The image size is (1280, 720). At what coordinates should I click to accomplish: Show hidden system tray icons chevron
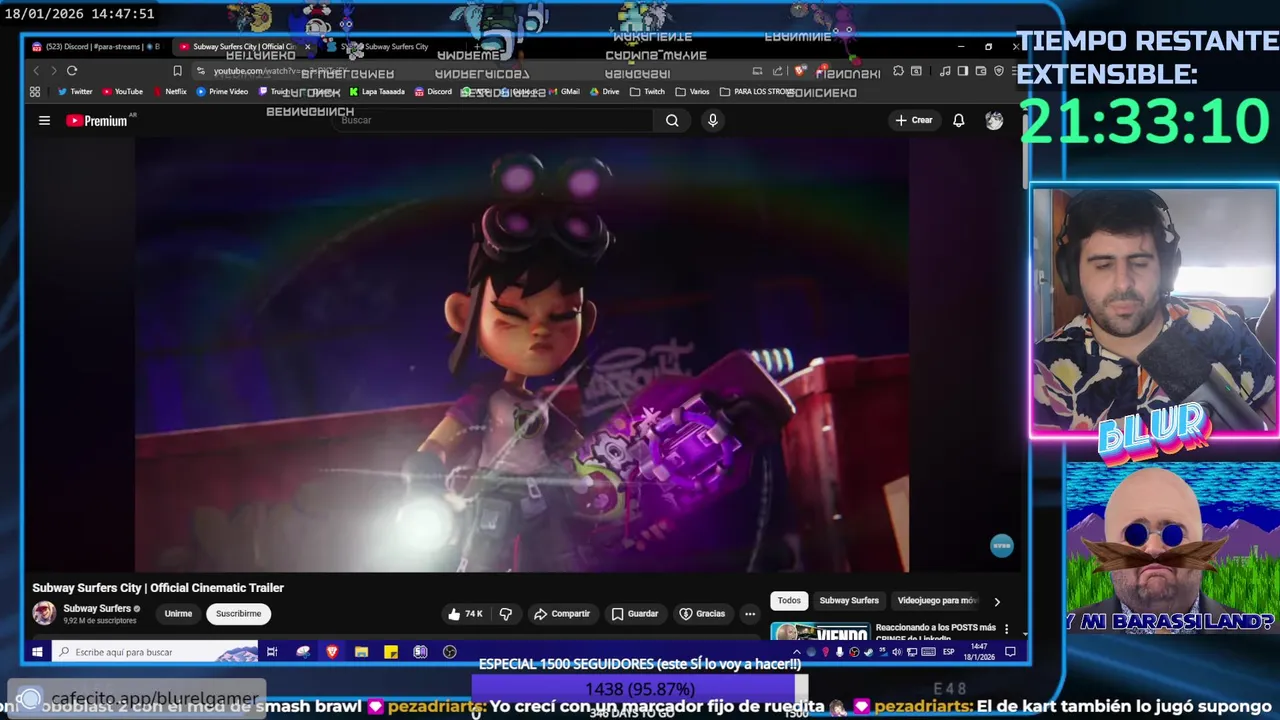click(x=798, y=652)
